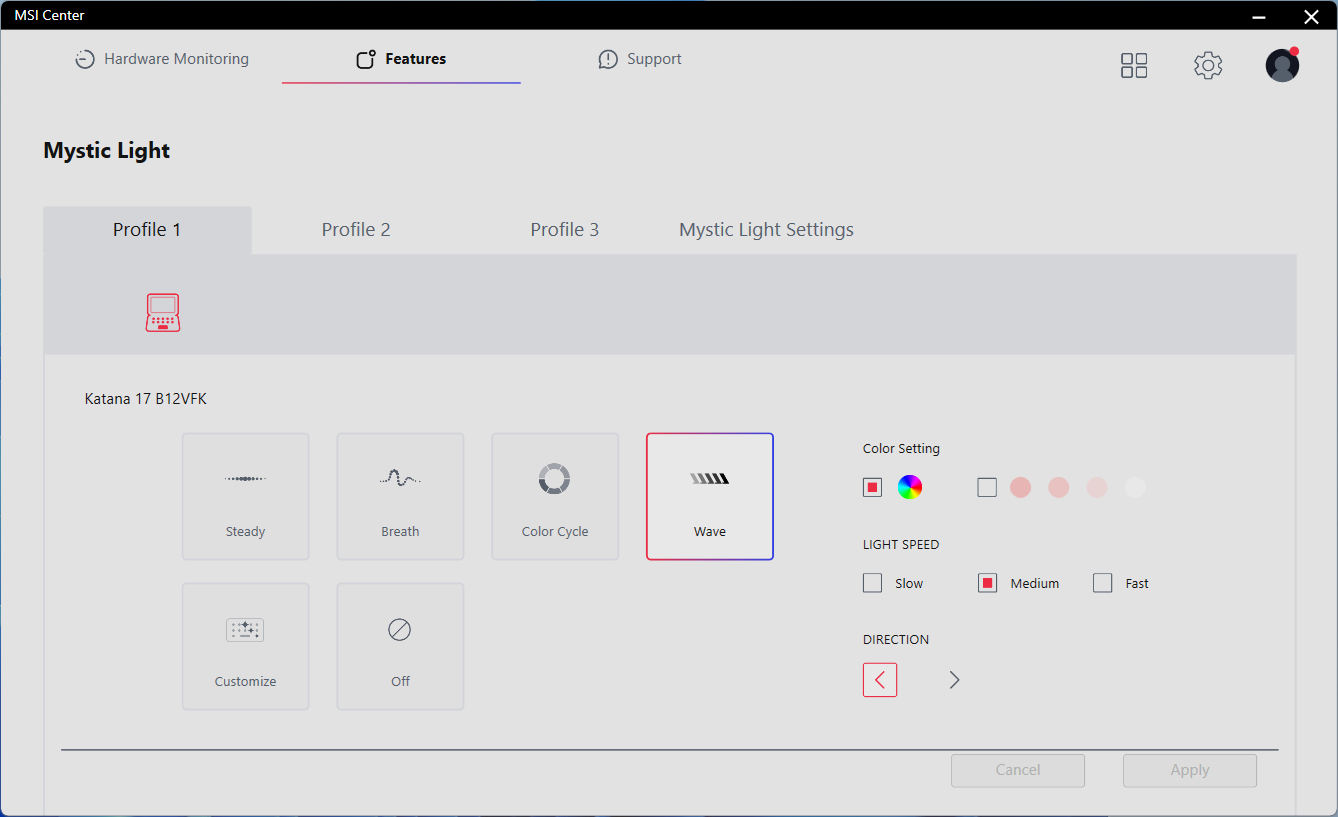The image size is (1338, 817).
Task: Select Profile 1 tab
Action: 147,230
